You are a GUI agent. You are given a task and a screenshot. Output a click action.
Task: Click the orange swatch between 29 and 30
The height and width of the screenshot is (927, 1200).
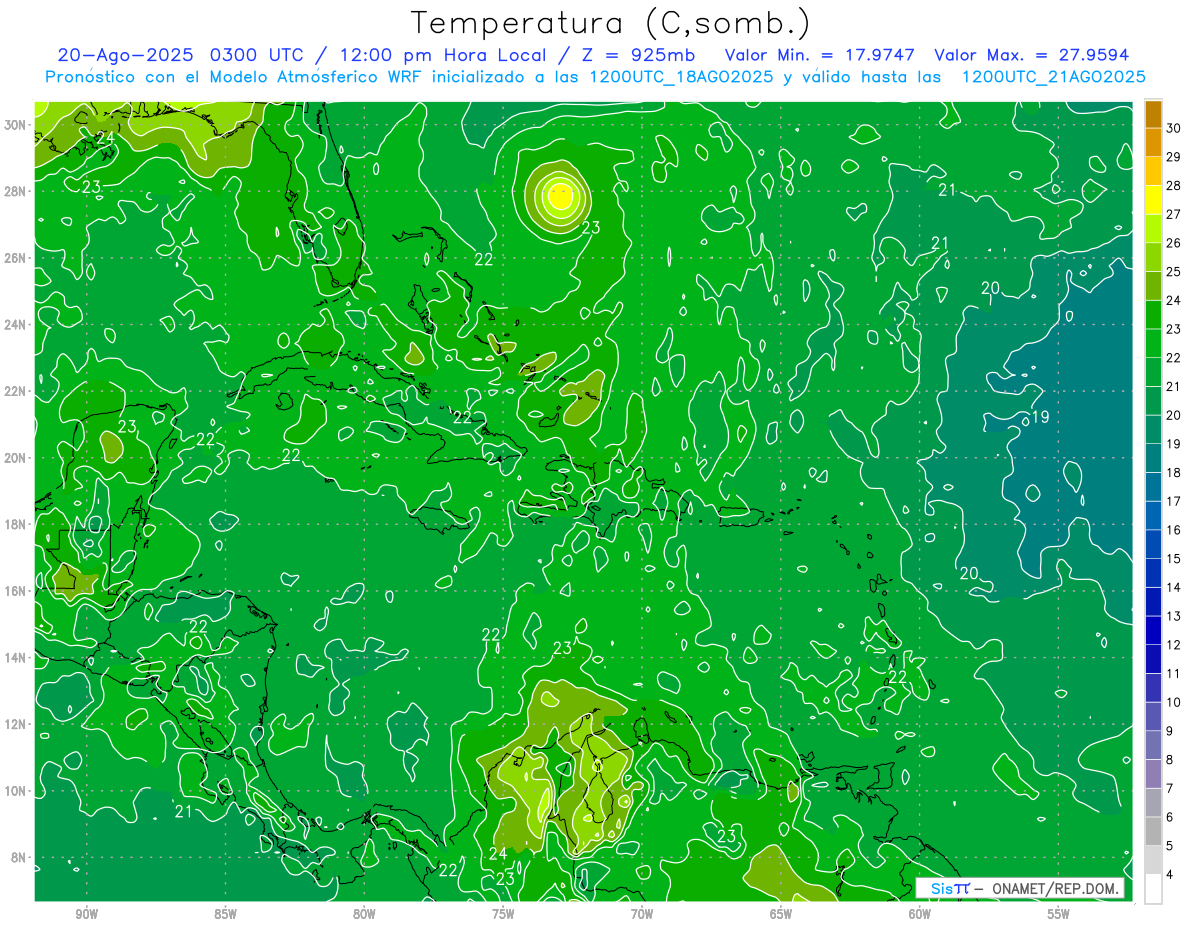pyautogui.click(x=1153, y=143)
